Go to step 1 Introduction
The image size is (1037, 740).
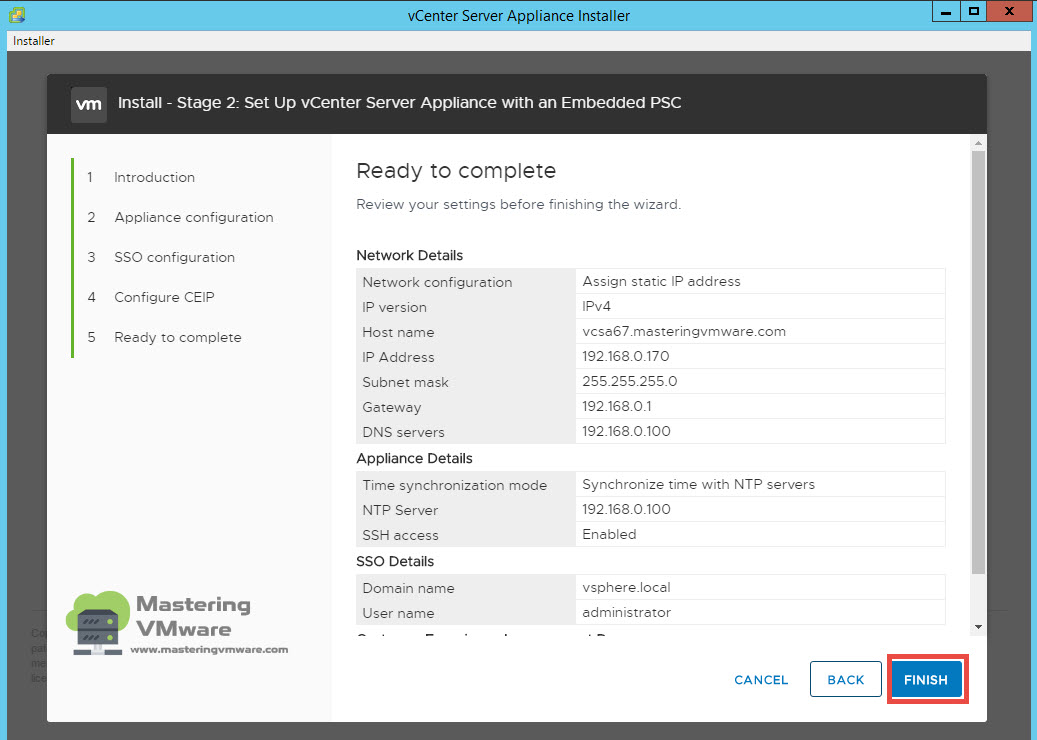tap(154, 177)
